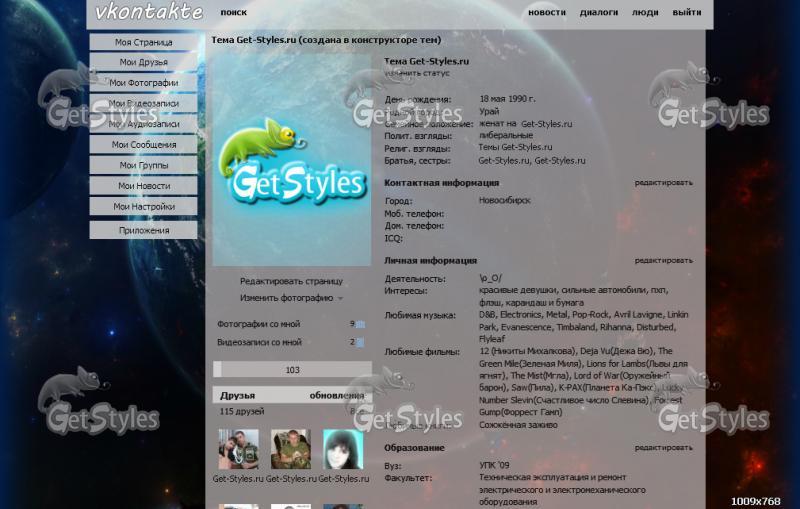The image size is (800, 509).
Task: Edit Контактная информация via редактировать
Action: [x=663, y=183]
